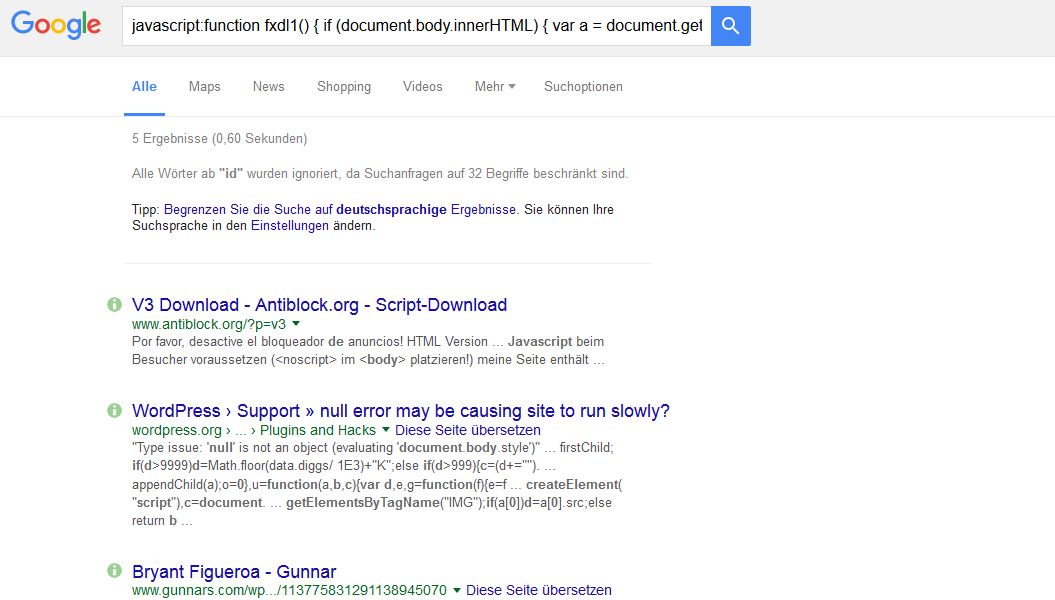Expand dropdown arrow next to gunnars.com URL
This screenshot has height=600, width=1055.
pyautogui.click(x=457, y=591)
